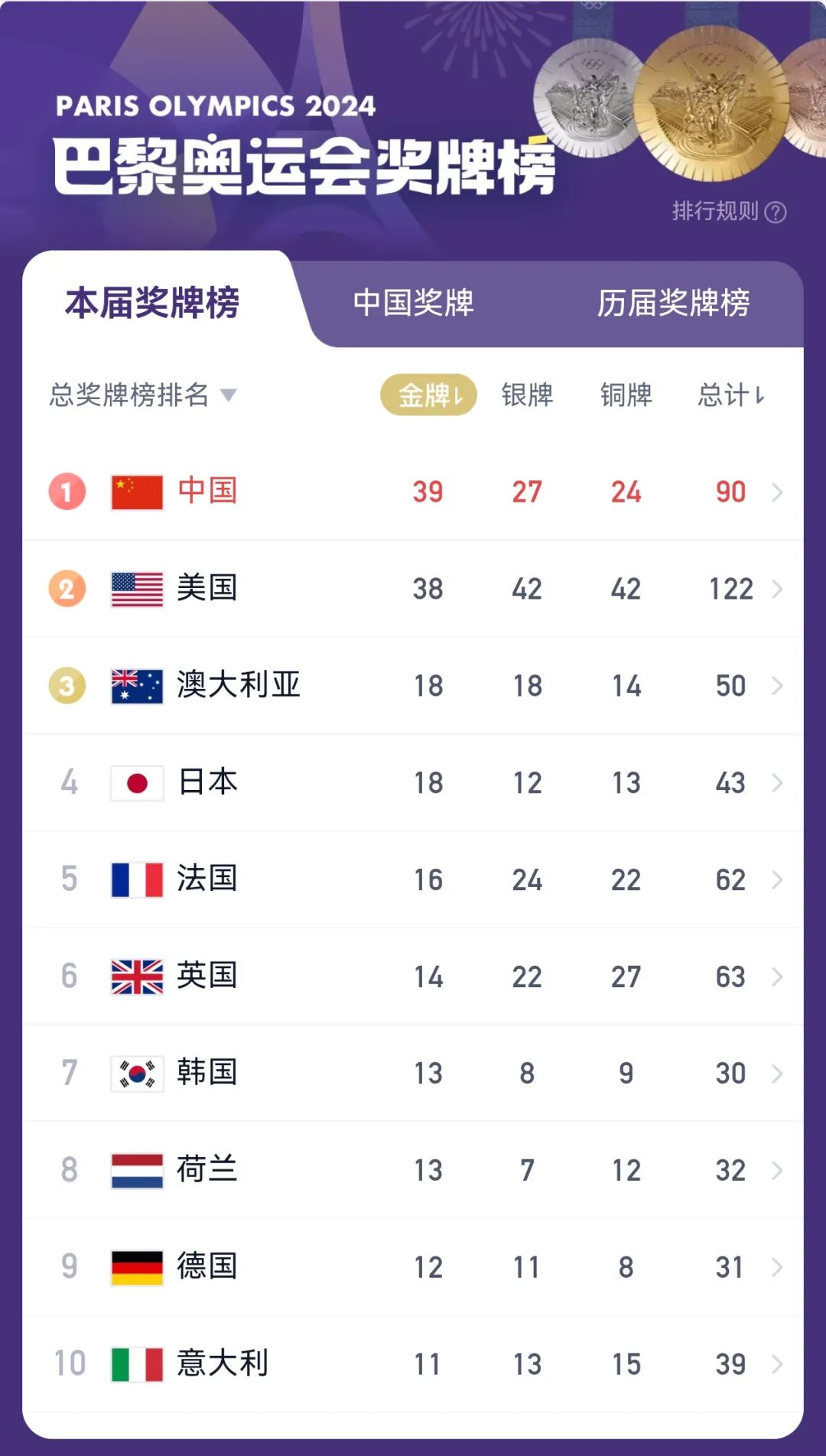
Task: Click the Australia flag icon
Action: [x=137, y=686]
